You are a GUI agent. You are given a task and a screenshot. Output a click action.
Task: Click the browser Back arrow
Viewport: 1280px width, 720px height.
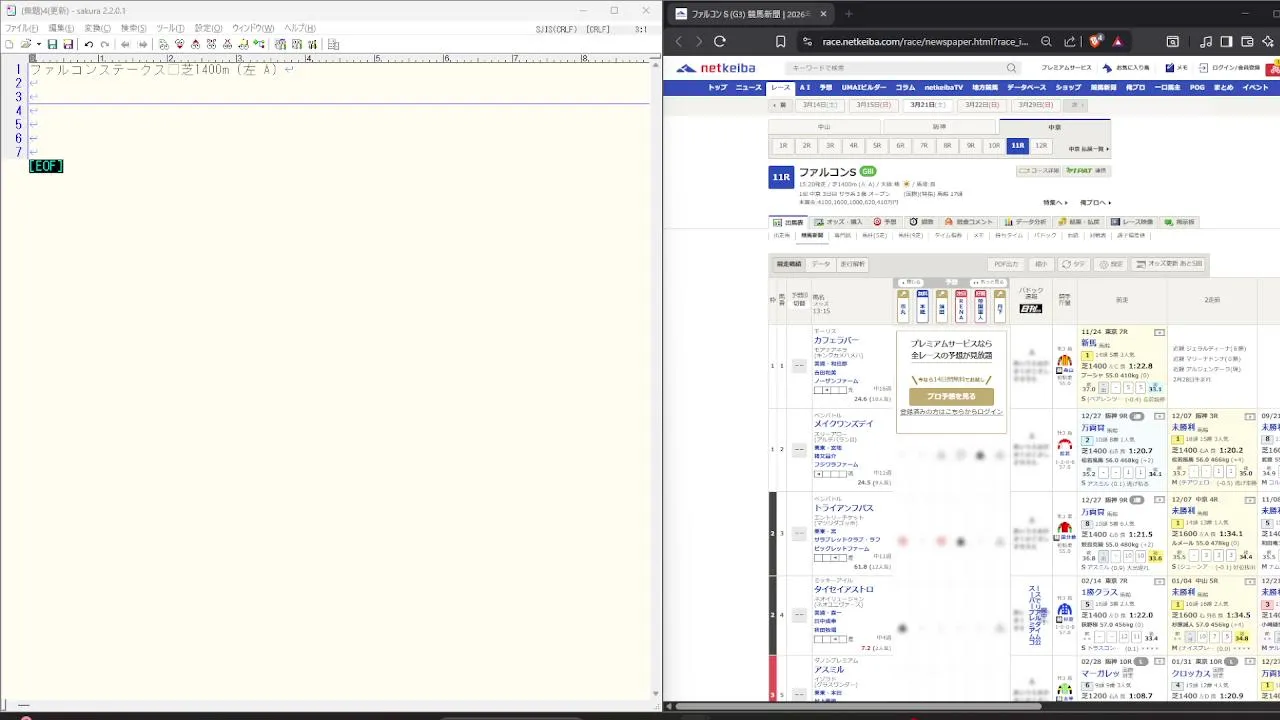point(679,41)
